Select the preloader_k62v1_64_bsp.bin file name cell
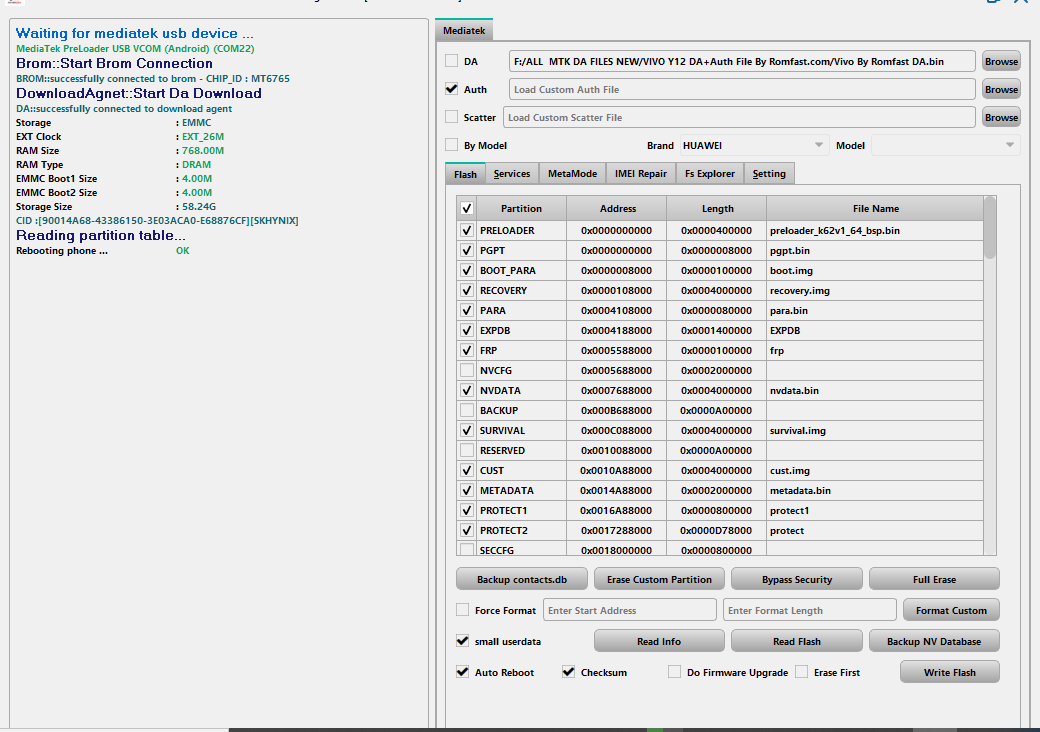 point(875,231)
